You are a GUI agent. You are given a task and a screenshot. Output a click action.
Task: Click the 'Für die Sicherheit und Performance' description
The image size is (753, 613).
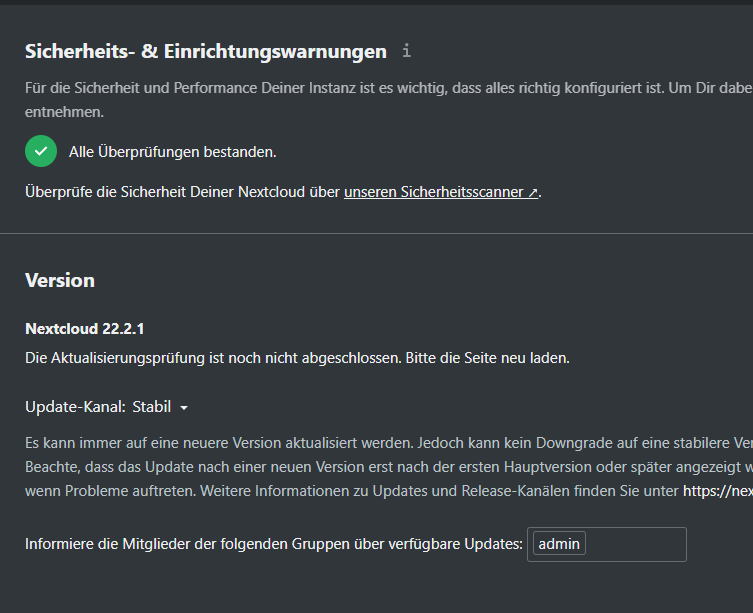click(389, 99)
